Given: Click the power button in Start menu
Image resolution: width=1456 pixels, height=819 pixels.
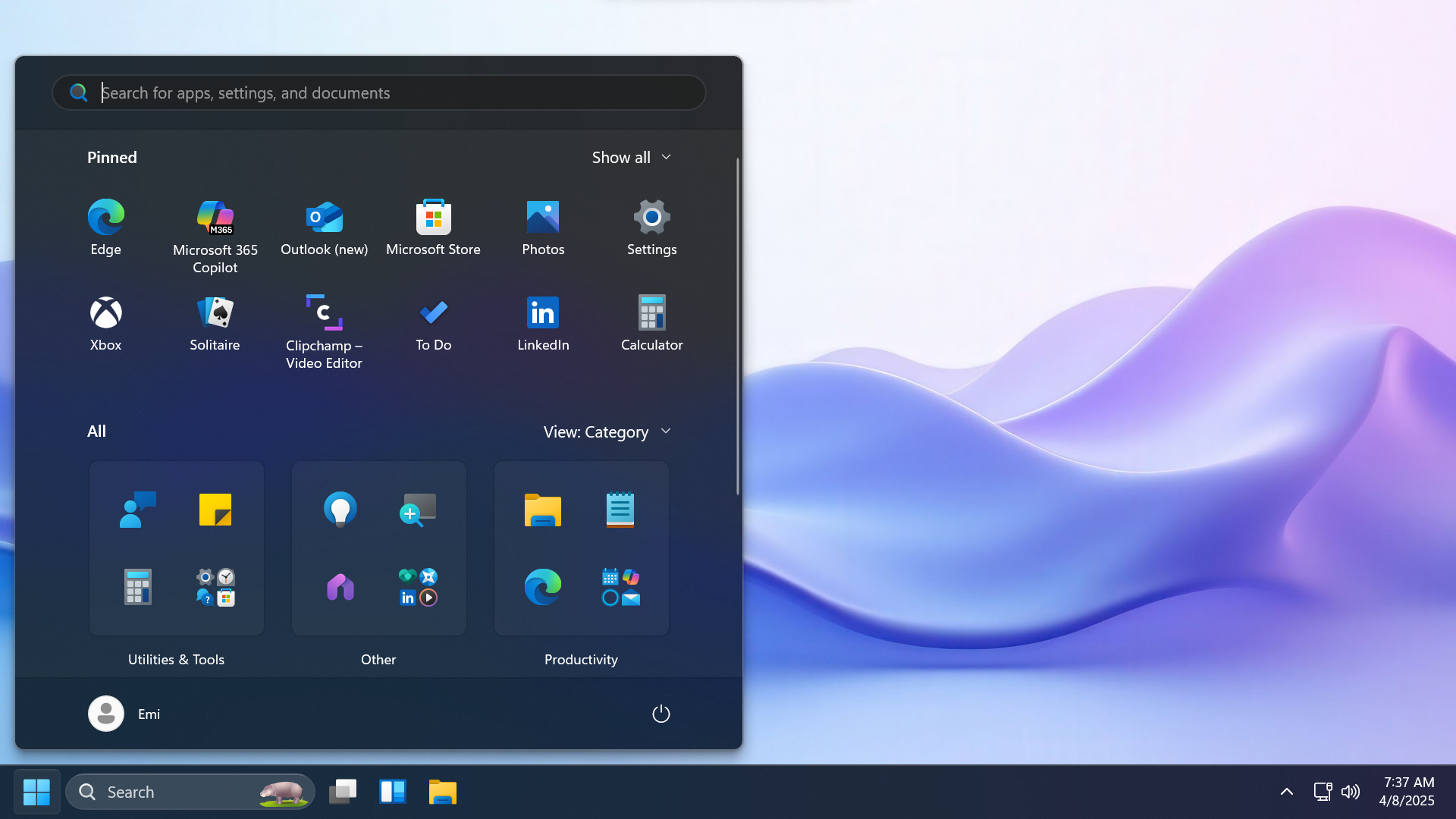Looking at the screenshot, I should (660, 714).
